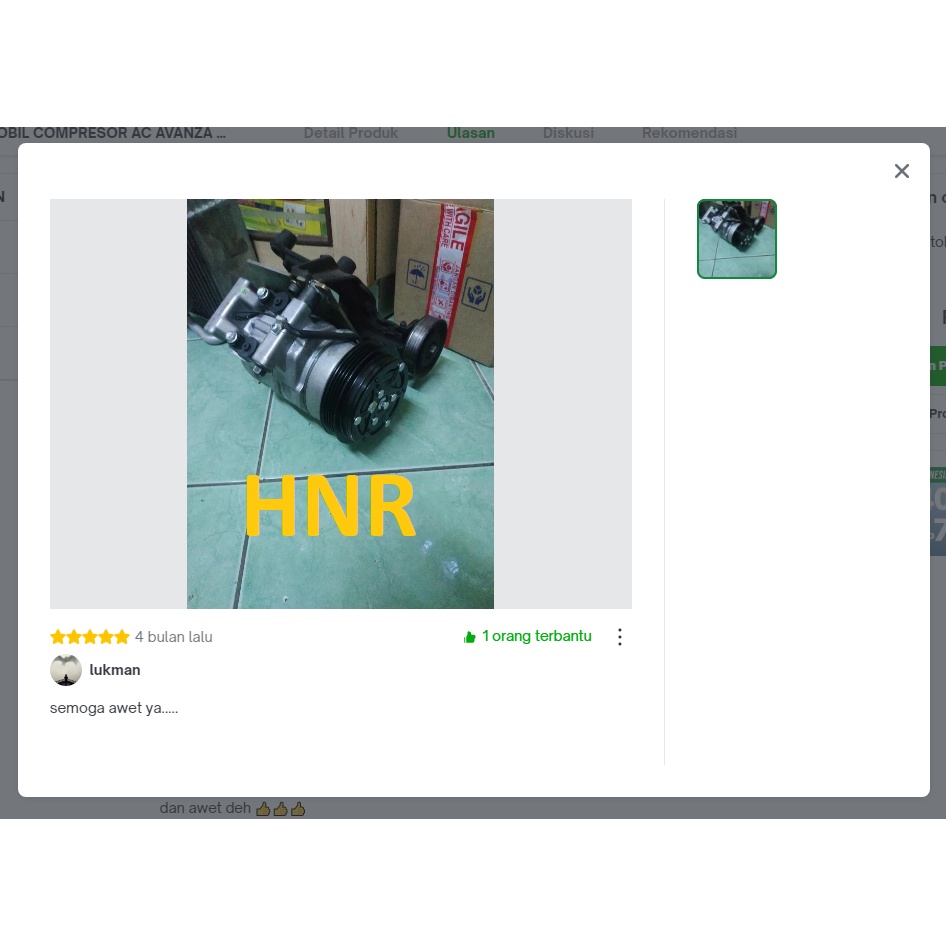Click the 'semoga awet ya' review text

coord(114,708)
